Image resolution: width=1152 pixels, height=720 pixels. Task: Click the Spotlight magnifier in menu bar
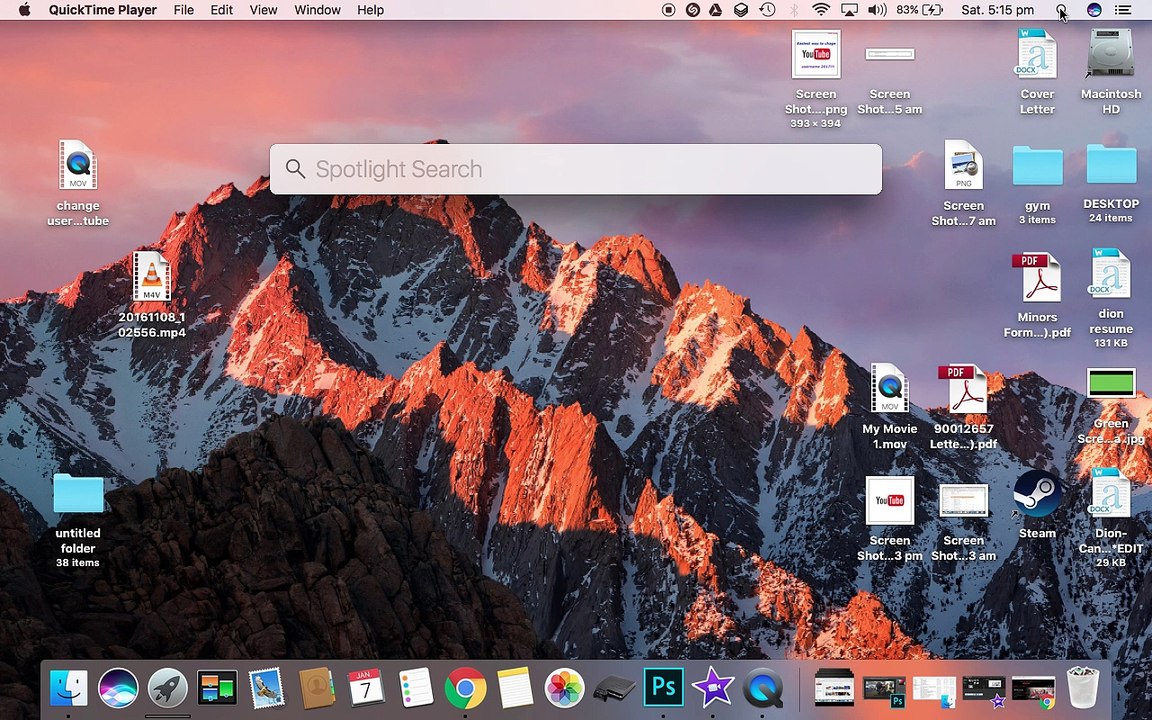point(1061,10)
